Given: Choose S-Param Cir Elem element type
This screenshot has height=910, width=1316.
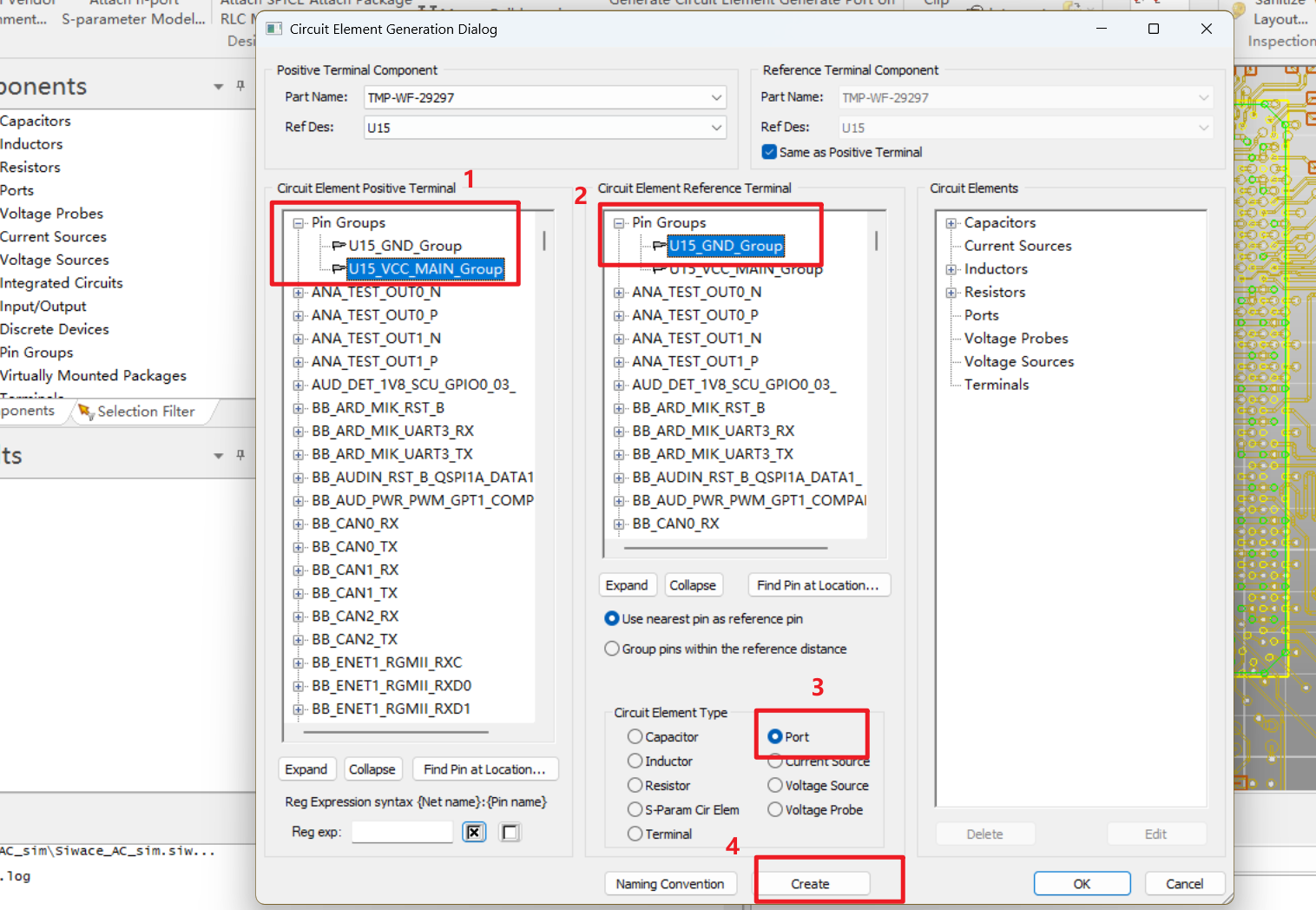Looking at the screenshot, I should tap(635, 809).
